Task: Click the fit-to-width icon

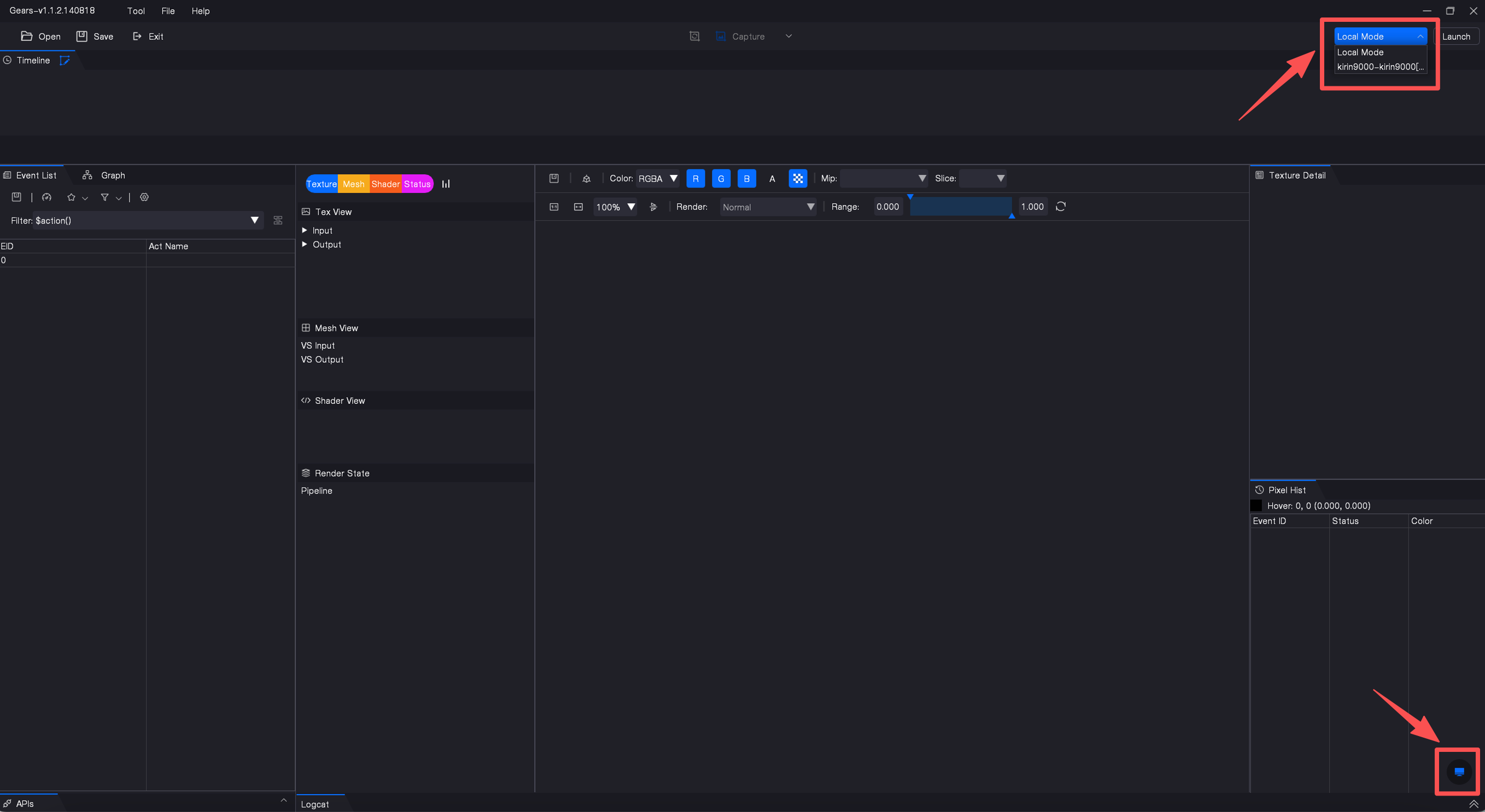Action: click(578, 207)
